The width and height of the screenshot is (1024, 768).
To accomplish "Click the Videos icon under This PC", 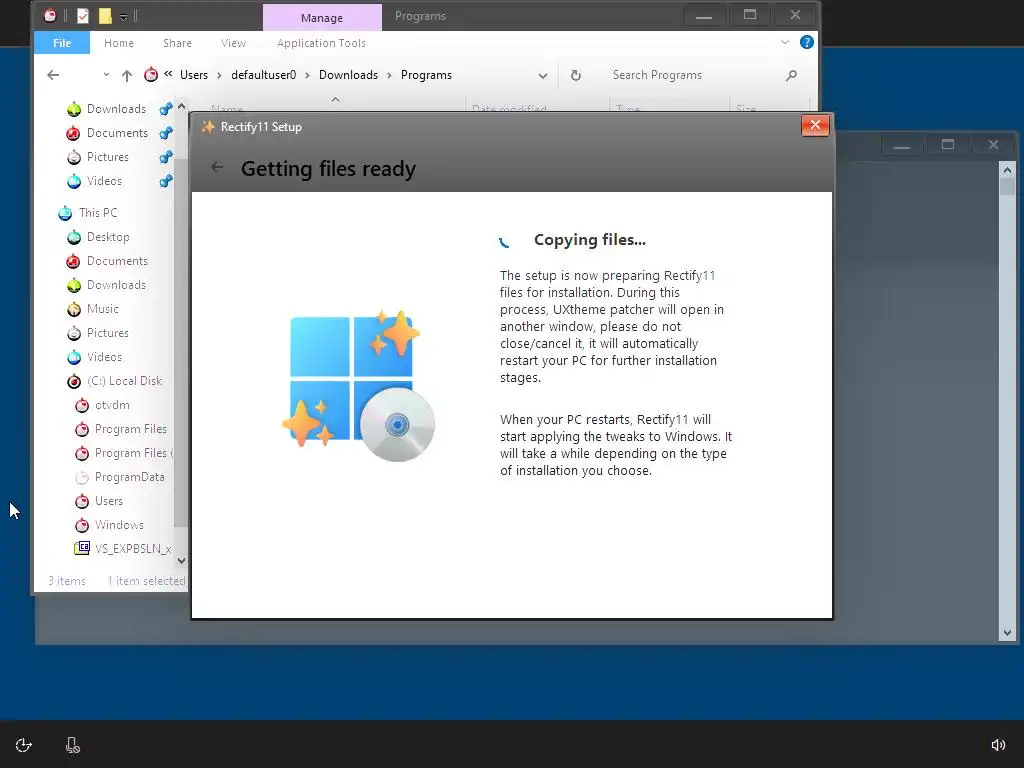I will point(74,357).
